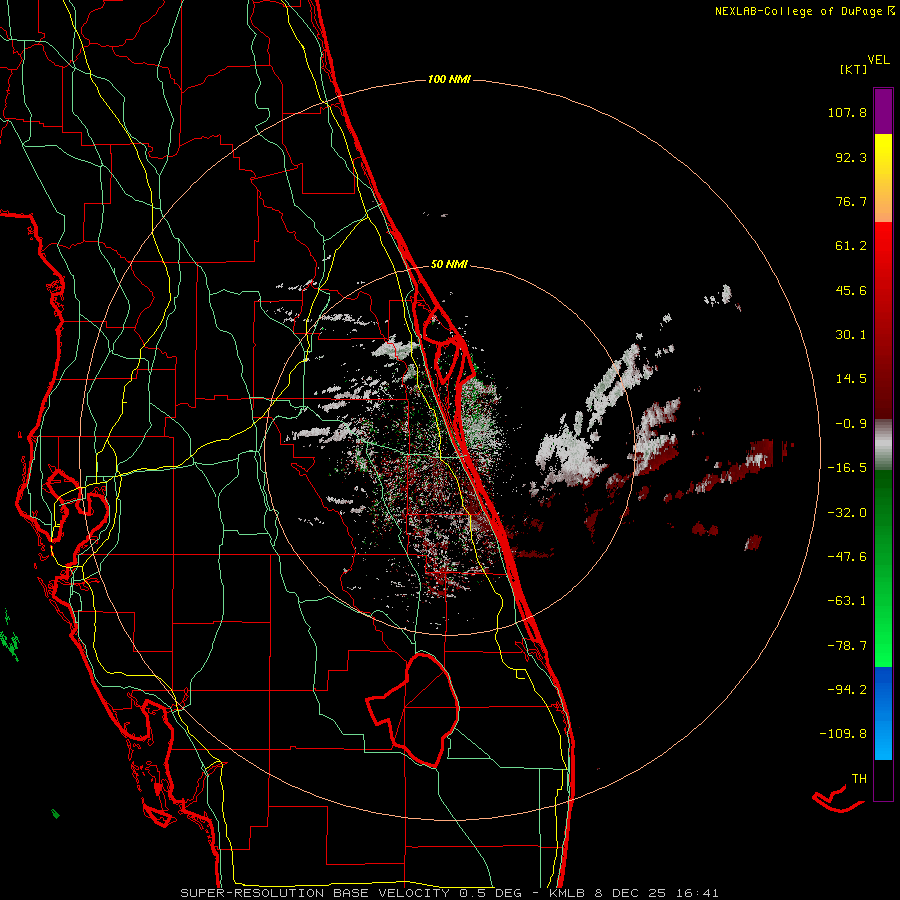This screenshot has width=900, height=900.
Task: Select the -47.6 scale value
Action: tap(847, 557)
